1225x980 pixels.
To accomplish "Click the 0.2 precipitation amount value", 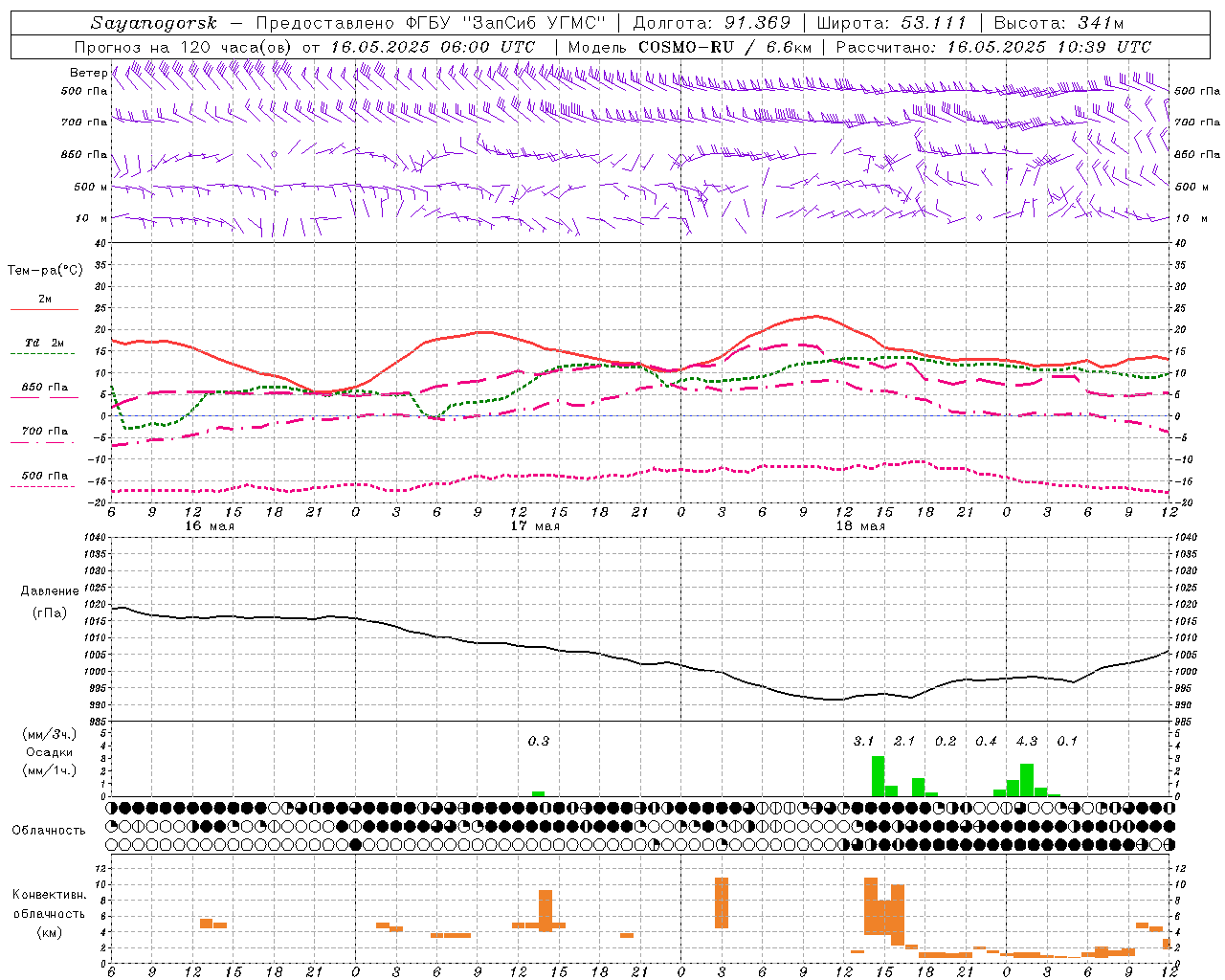I will pyautogui.click(x=946, y=741).
